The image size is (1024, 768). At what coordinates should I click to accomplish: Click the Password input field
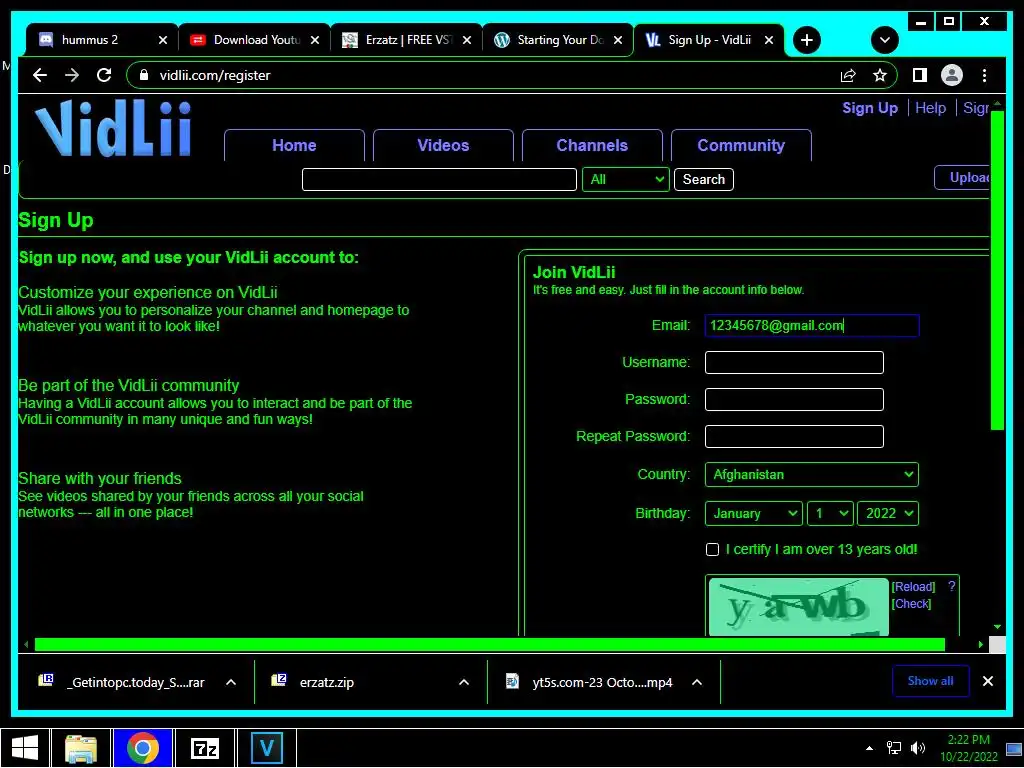[794, 399]
